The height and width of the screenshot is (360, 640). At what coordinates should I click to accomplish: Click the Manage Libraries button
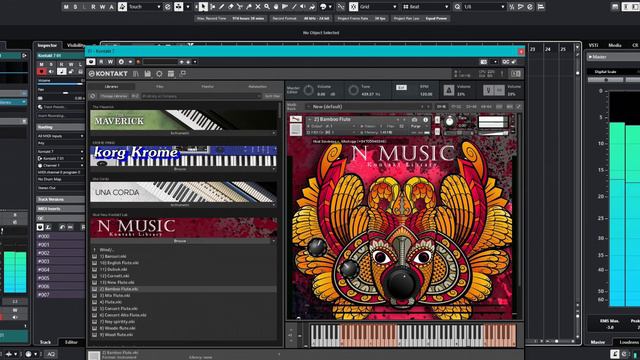114,96
